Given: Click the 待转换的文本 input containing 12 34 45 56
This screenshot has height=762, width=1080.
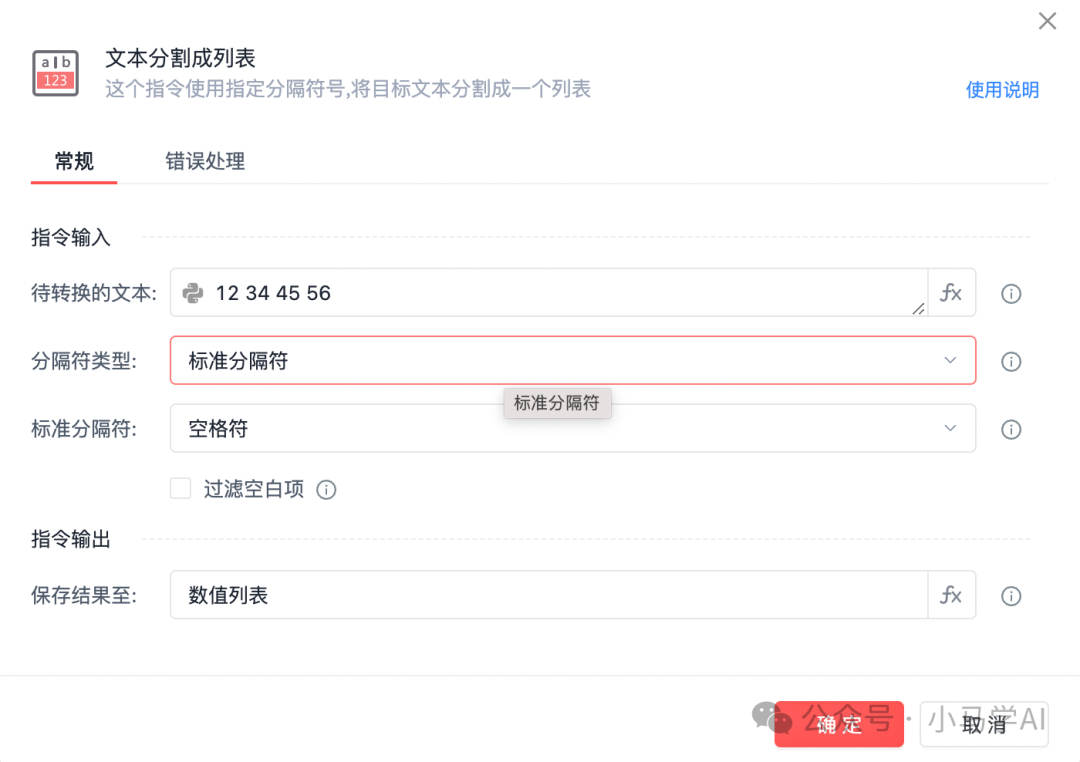Looking at the screenshot, I should point(560,293).
